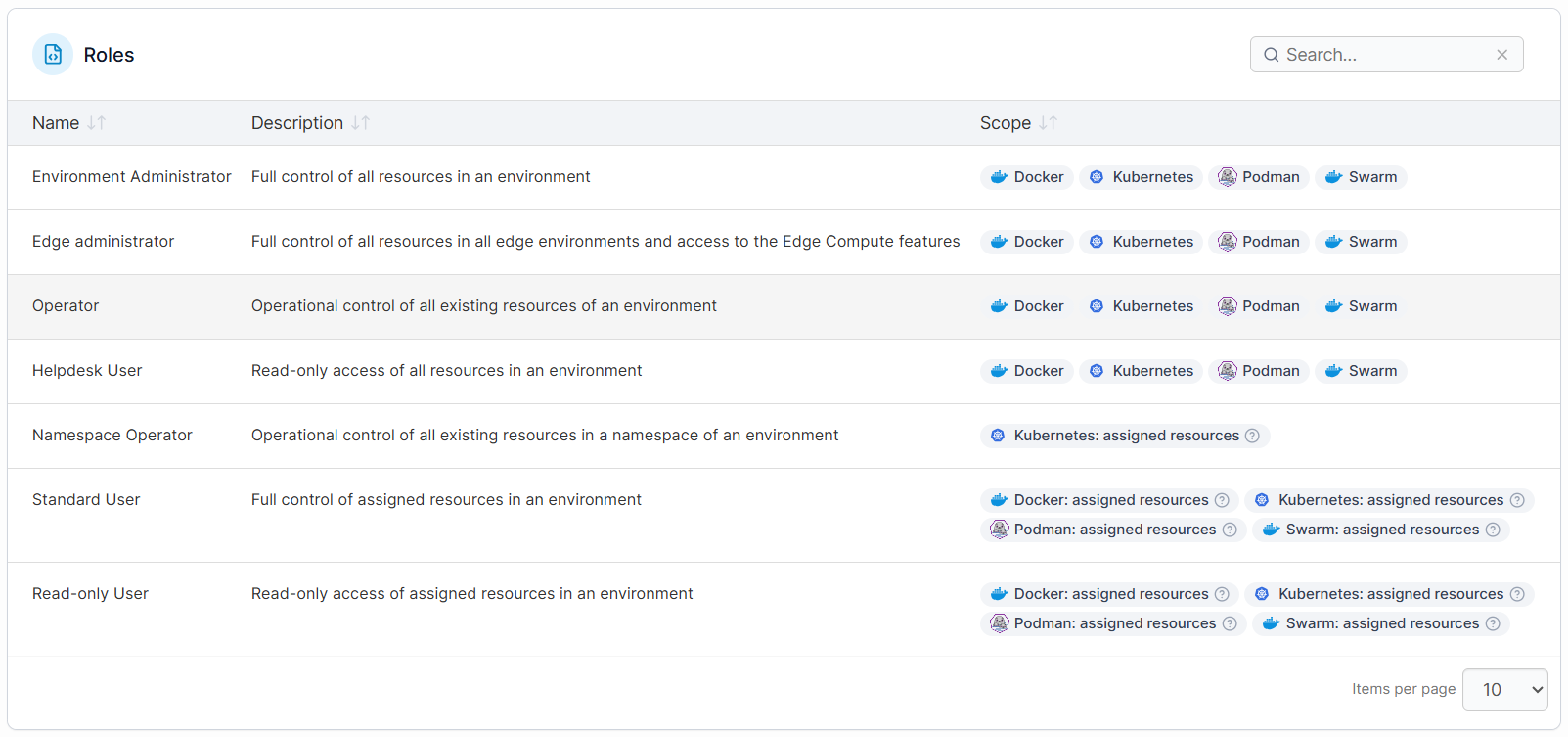The height and width of the screenshot is (737, 1568).
Task: Click the Kubernetes icon in Edge administrator row
Action: pyautogui.click(x=1097, y=242)
